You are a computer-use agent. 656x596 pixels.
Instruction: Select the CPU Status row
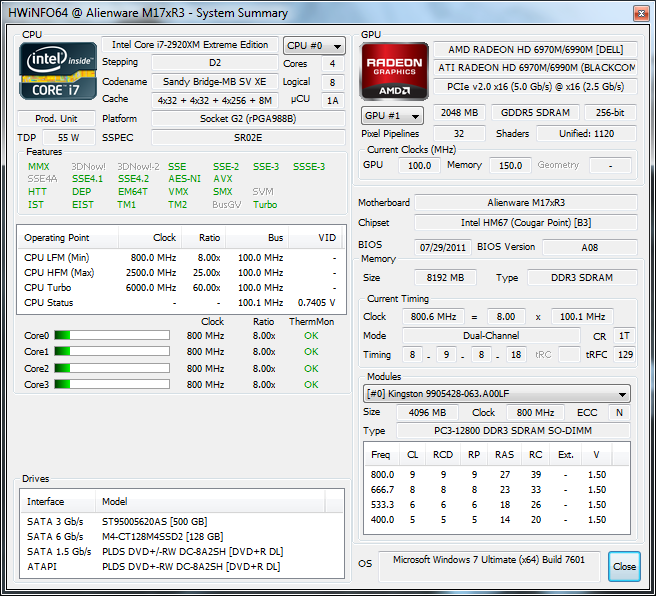coord(181,303)
